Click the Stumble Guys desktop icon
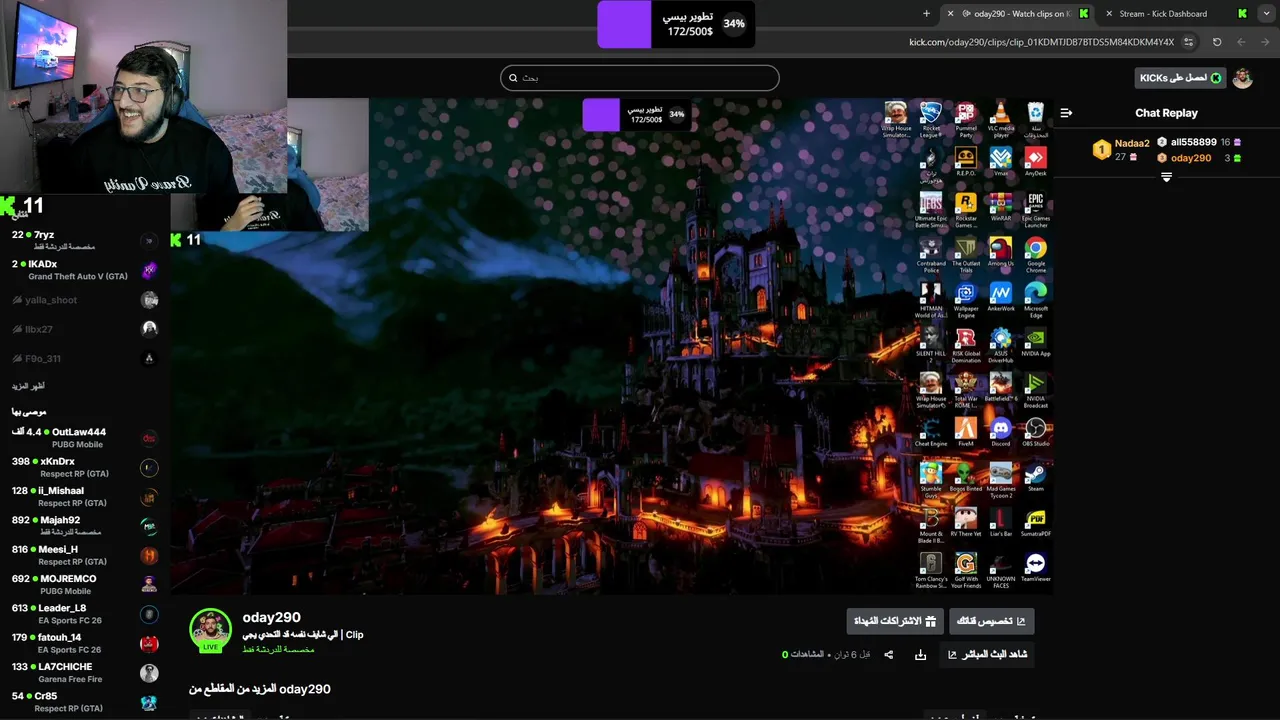Screen dimensions: 1280x720 point(931,480)
